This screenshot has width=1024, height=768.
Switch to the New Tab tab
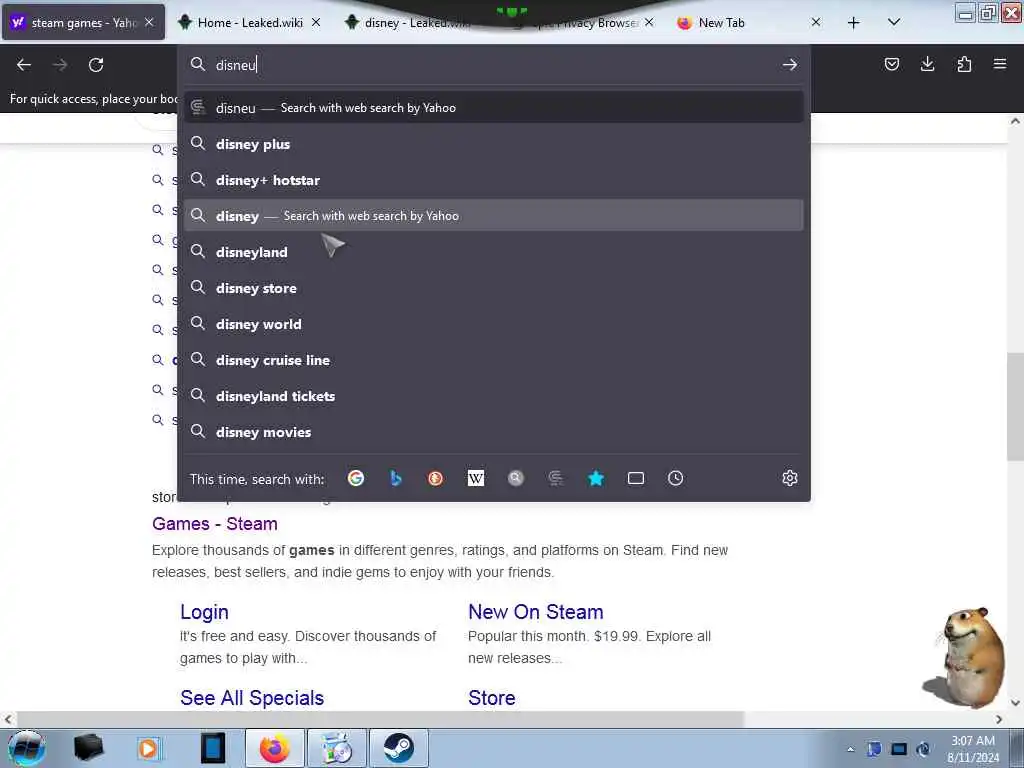[x=749, y=22]
